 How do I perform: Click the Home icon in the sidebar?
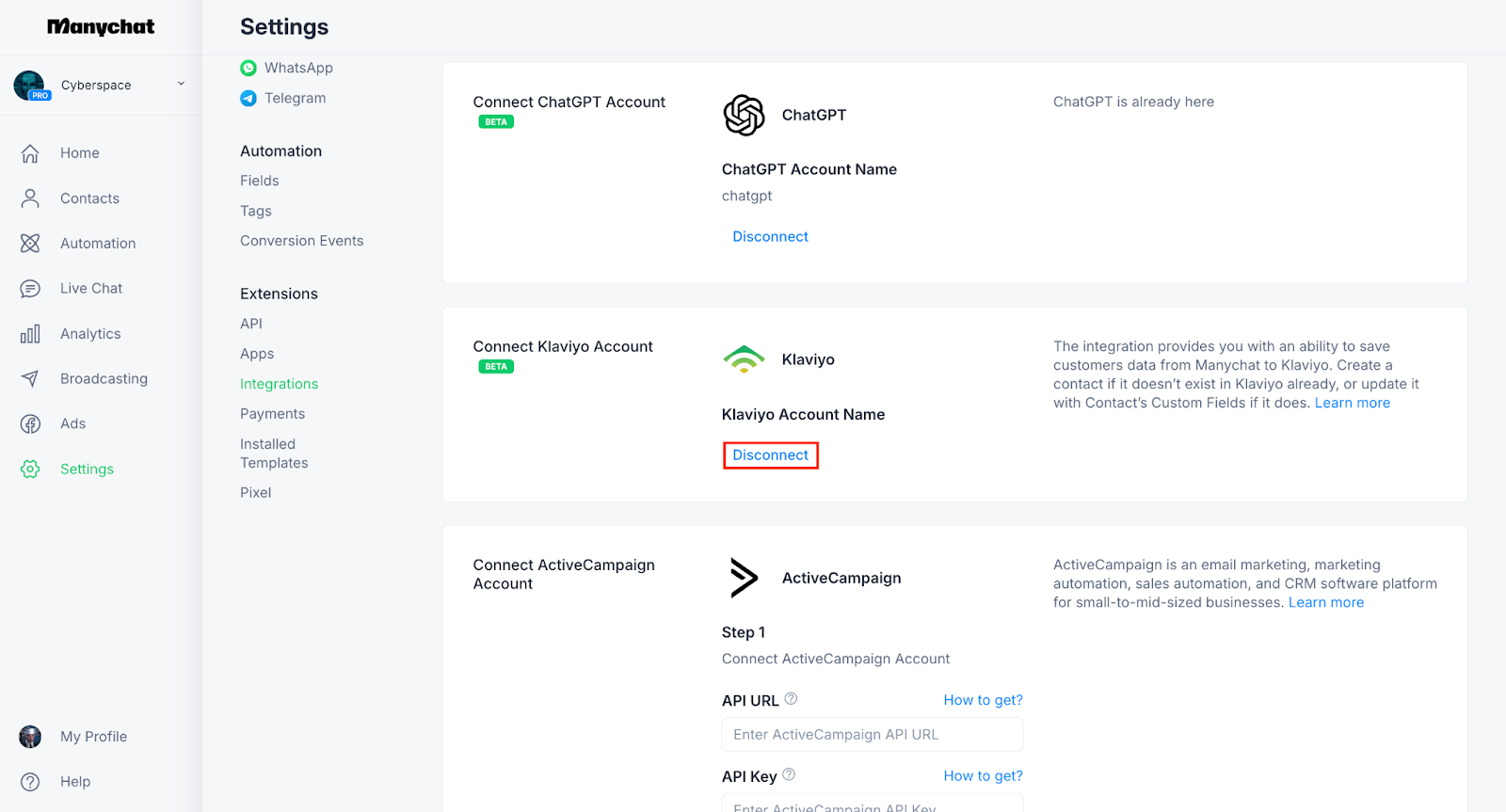[x=30, y=153]
